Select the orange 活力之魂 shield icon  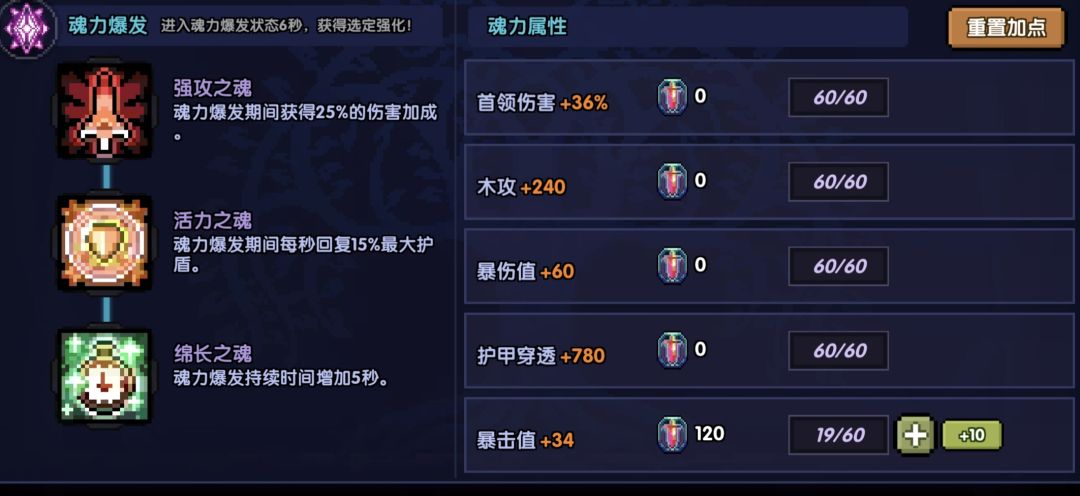104,243
